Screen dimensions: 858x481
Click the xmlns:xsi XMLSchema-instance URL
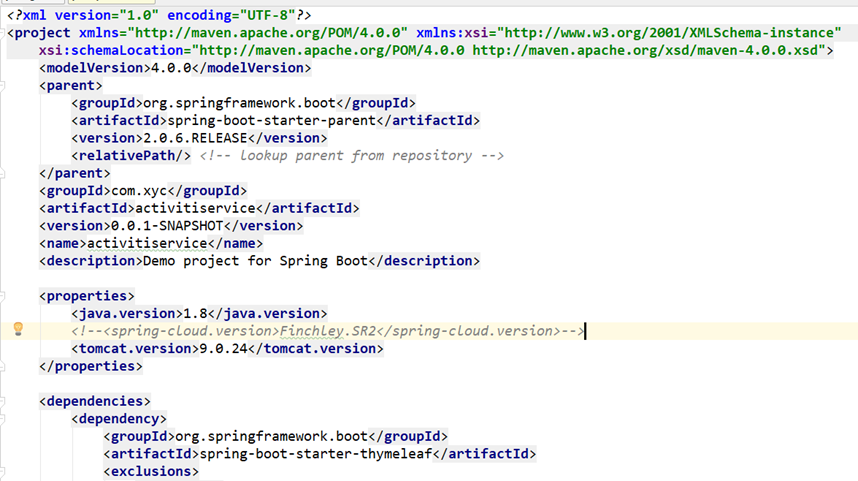click(x=669, y=33)
